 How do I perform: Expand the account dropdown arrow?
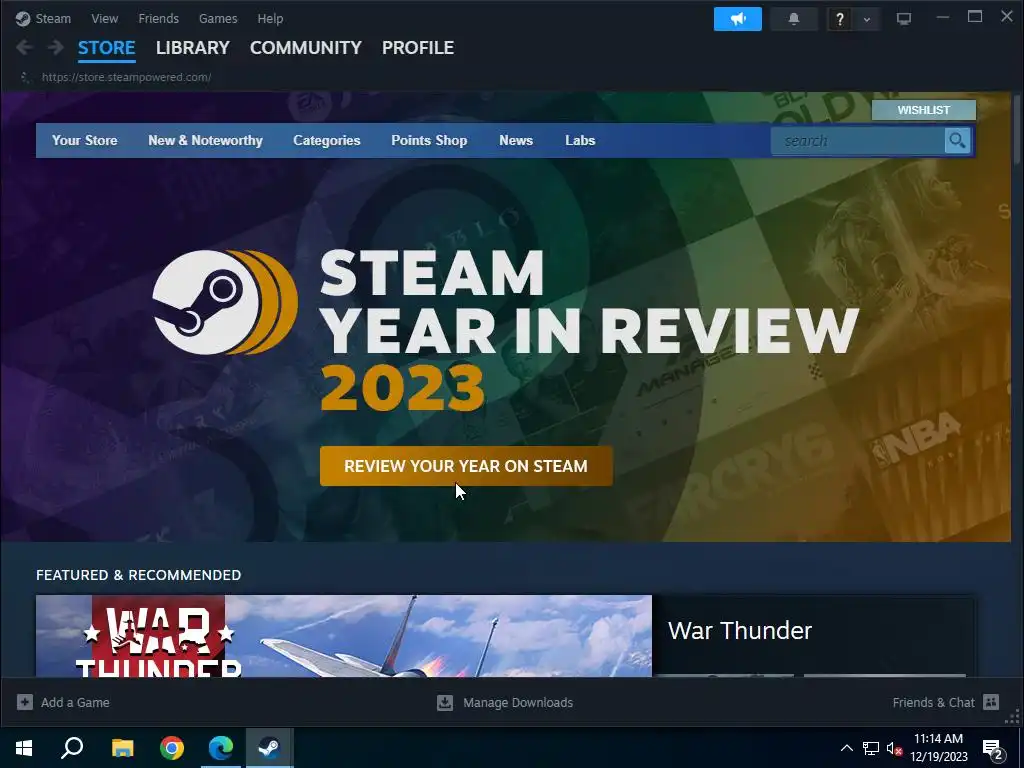pos(867,19)
